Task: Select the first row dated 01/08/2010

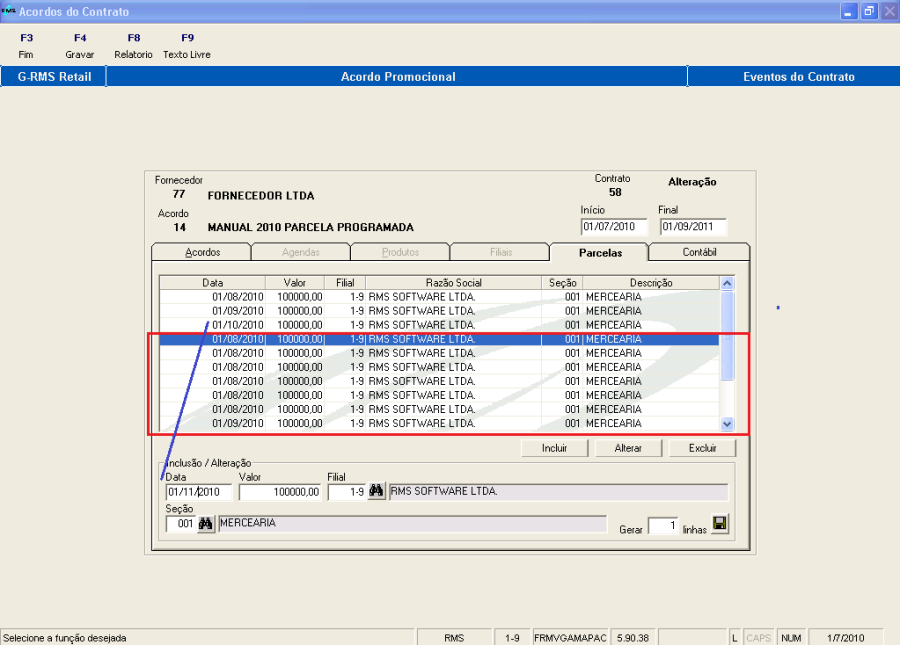Action: point(439,297)
